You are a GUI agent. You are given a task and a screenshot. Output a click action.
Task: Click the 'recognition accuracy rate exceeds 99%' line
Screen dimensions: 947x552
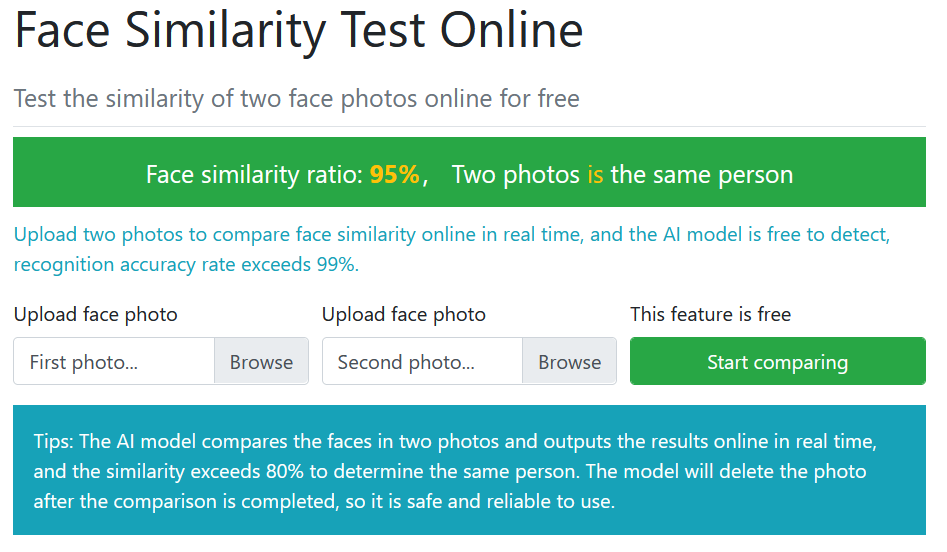(185, 265)
